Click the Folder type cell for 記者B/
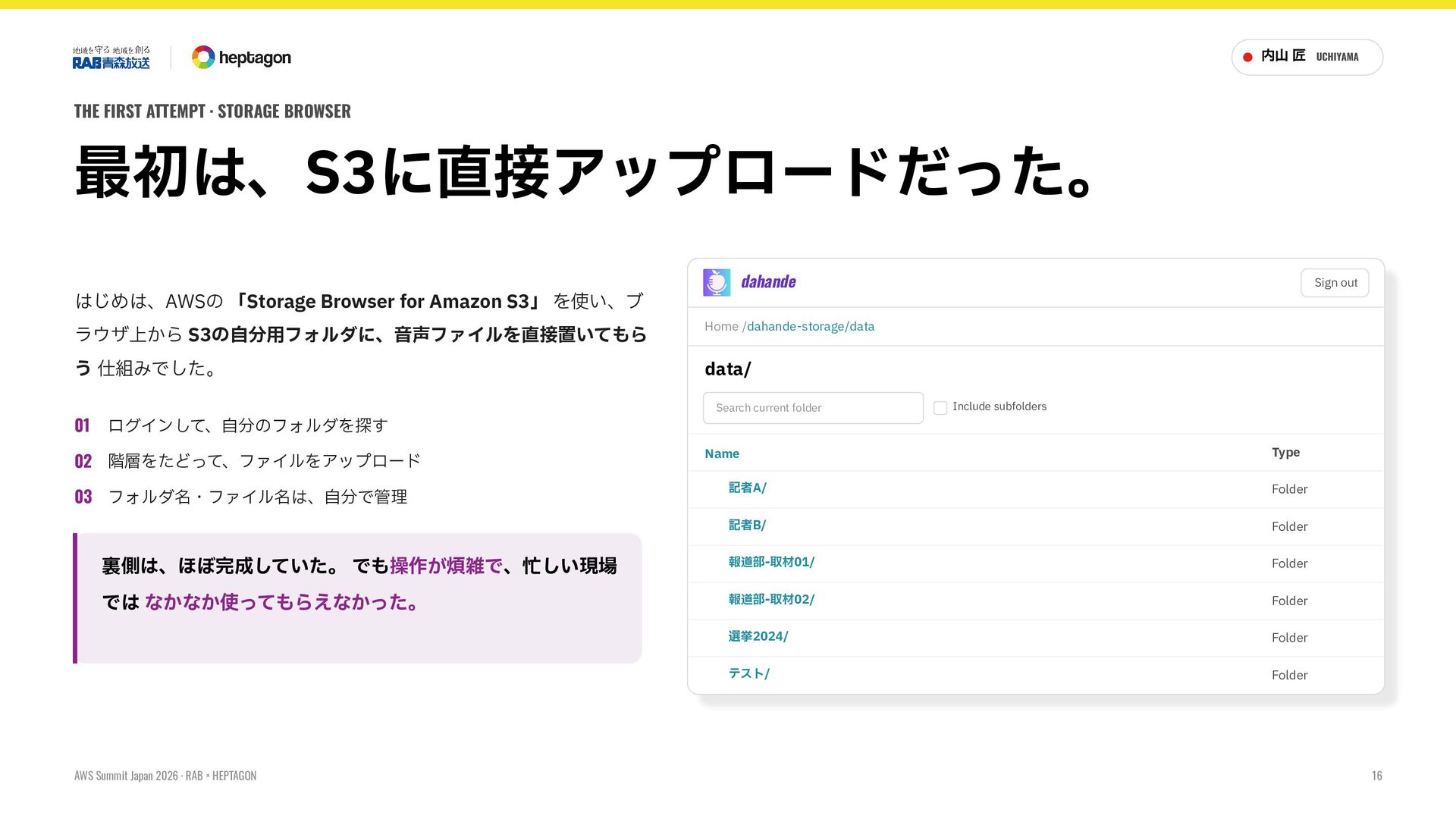 pos(1289,526)
